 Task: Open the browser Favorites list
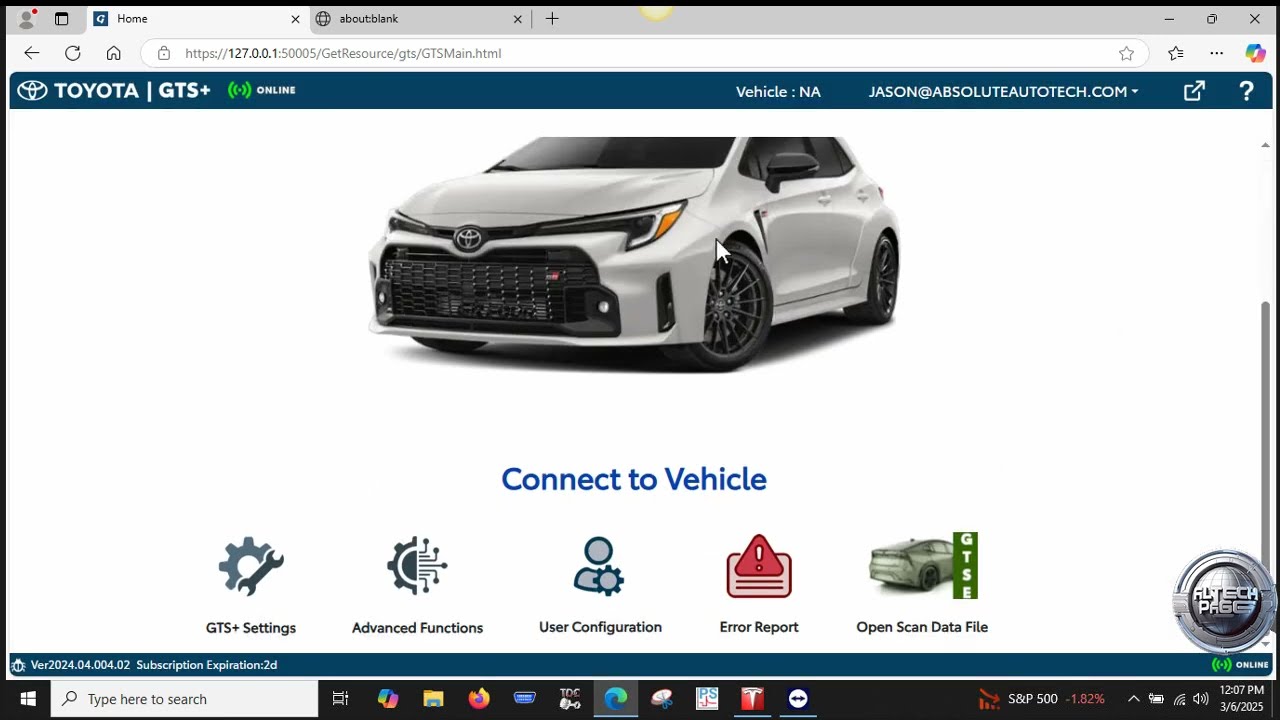(1176, 53)
